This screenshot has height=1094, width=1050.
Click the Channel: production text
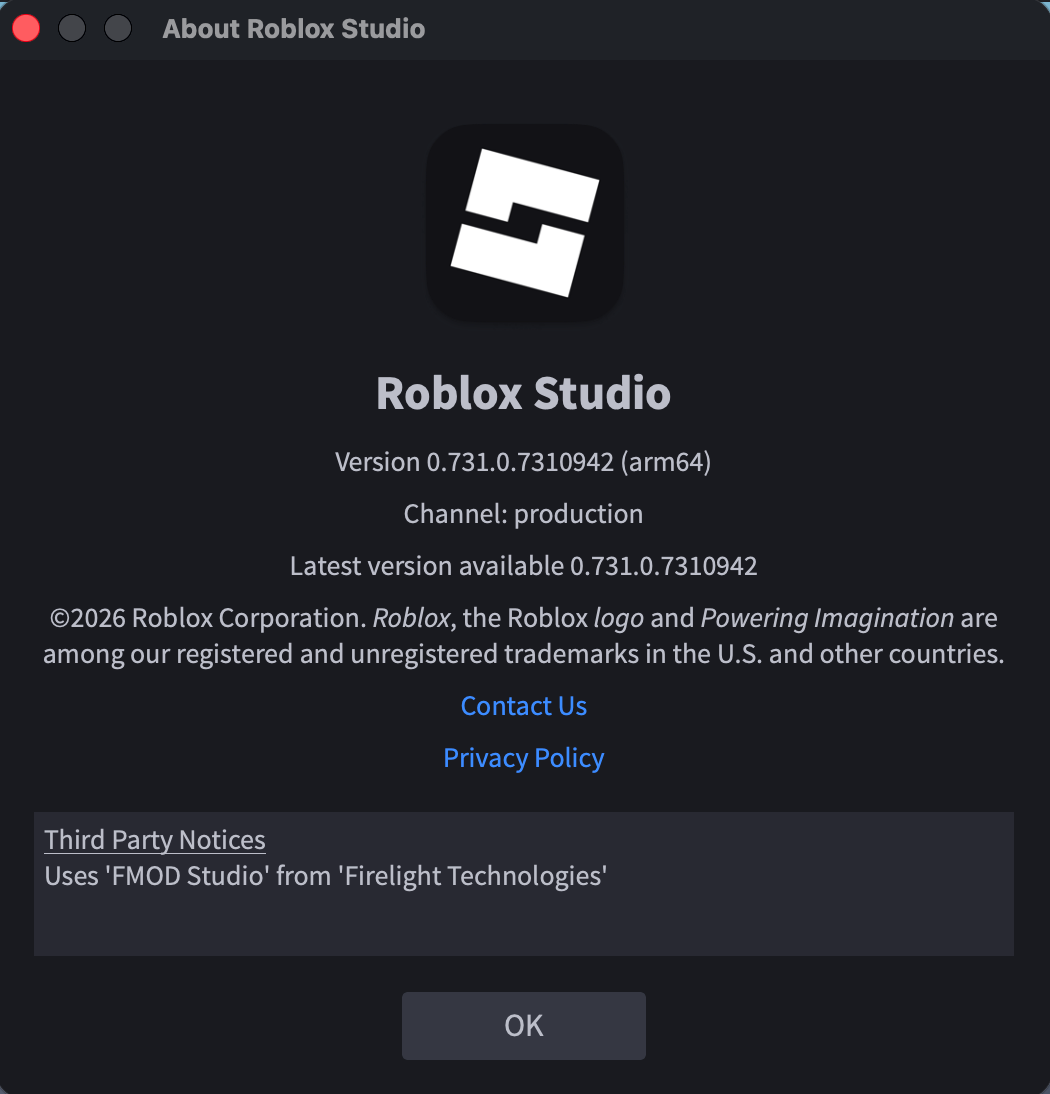[x=523, y=514]
